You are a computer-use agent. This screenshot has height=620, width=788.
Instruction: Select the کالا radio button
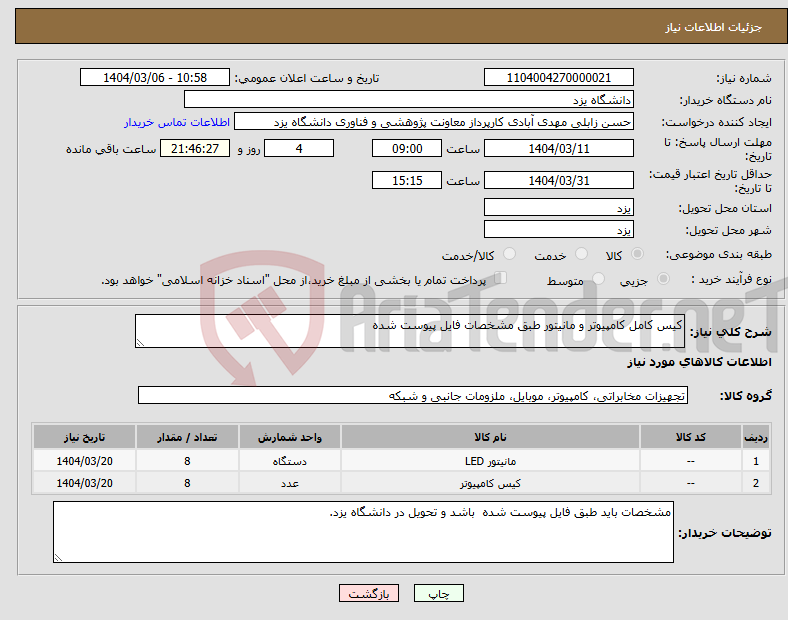[x=637, y=254]
